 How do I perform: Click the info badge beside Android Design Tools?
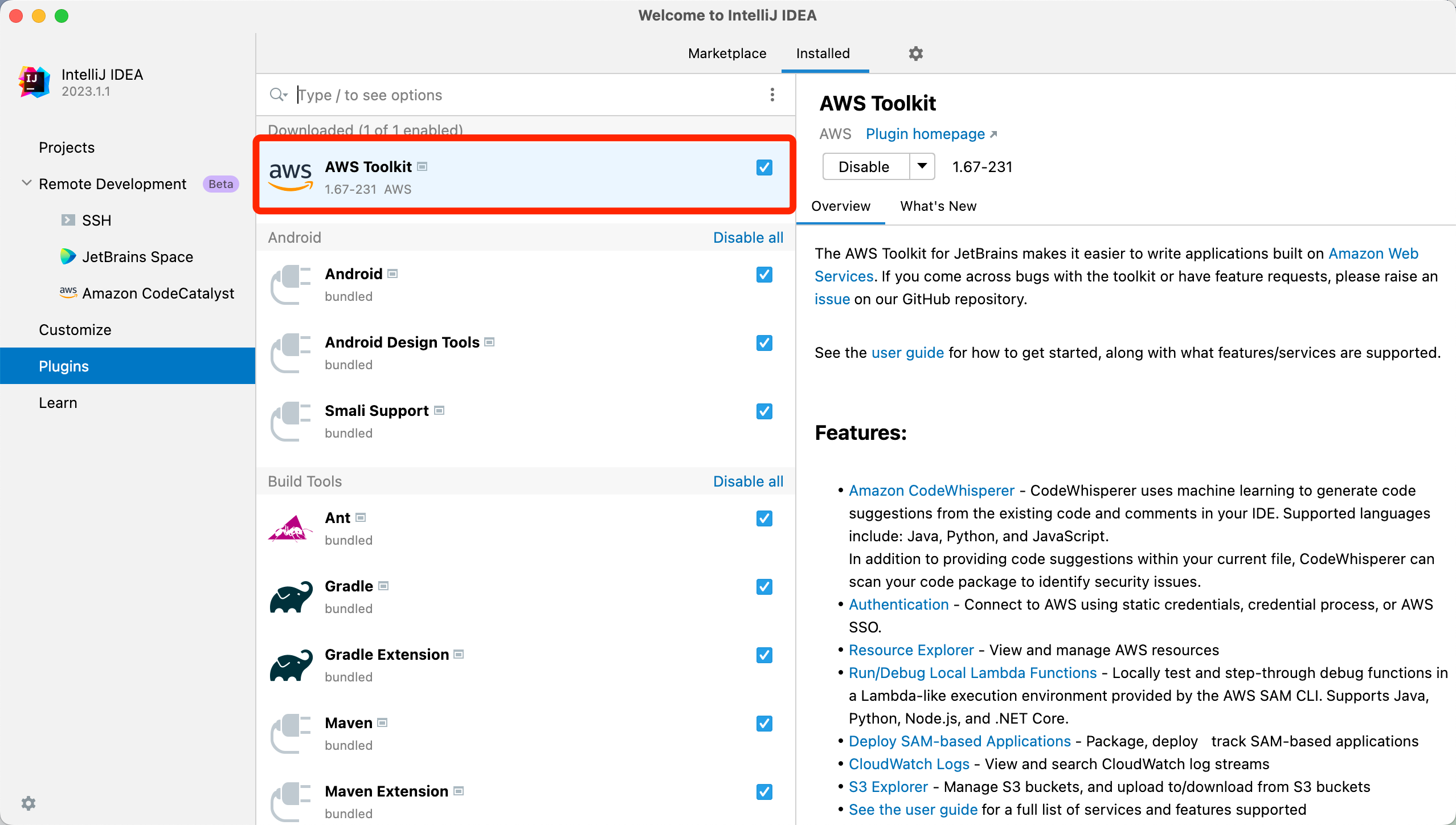click(x=489, y=342)
